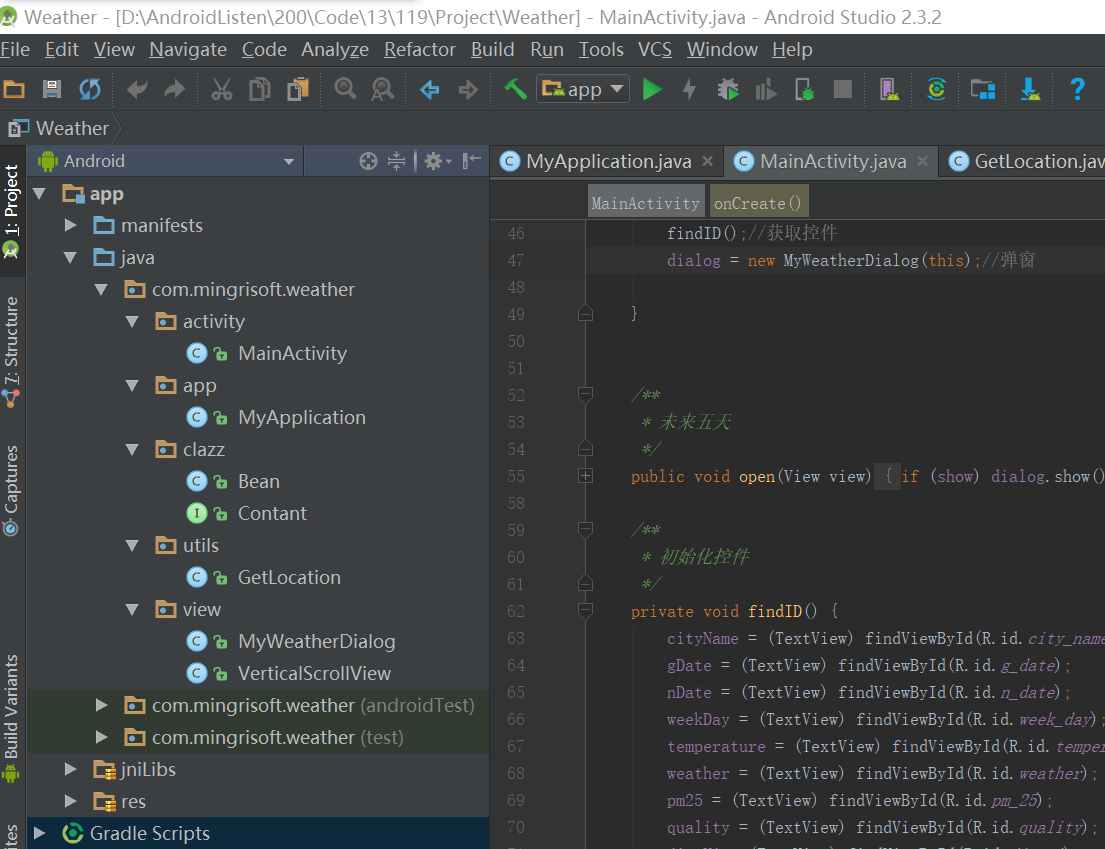Collapse all nodes in project panel
Viewport: 1105px width, 849px height.
(x=397, y=161)
